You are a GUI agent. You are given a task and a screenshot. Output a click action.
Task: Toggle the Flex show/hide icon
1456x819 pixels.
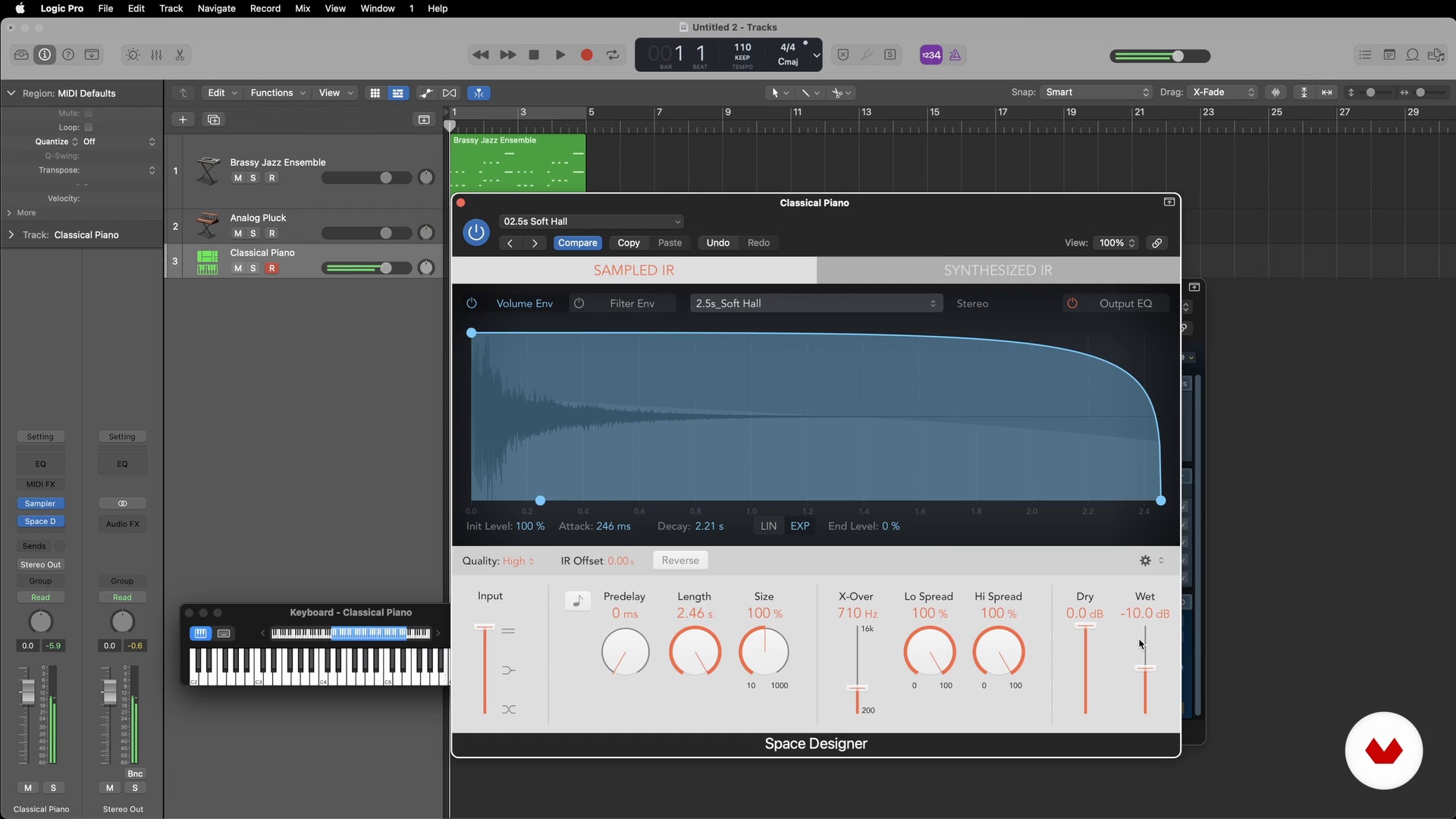click(x=450, y=93)
